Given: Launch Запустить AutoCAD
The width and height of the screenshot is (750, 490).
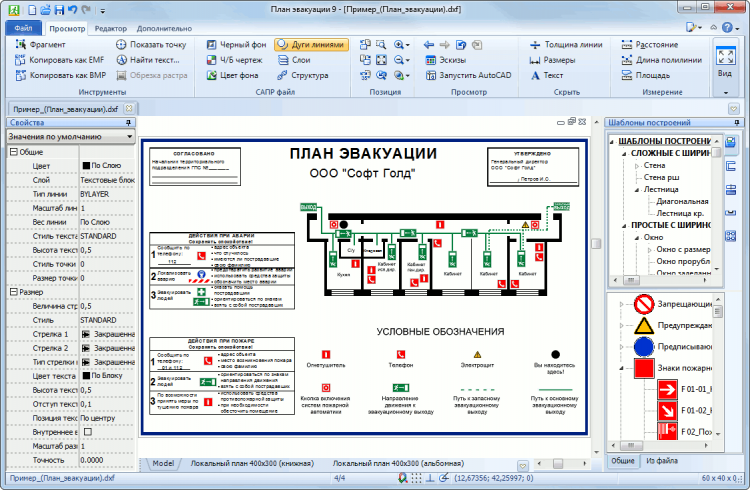Looking at the screenshot, I should click(469, 75).
